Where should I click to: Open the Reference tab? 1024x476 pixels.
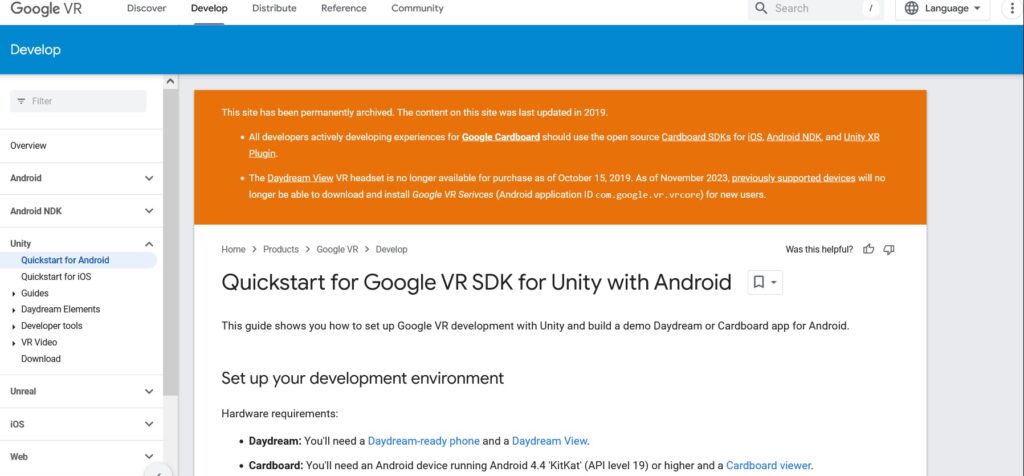click(x=344, y=8)
